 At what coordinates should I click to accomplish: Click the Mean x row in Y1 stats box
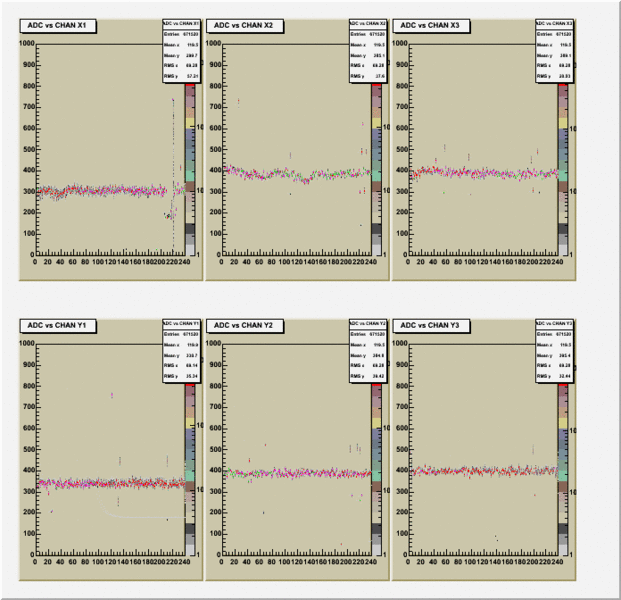pos(181,345)
